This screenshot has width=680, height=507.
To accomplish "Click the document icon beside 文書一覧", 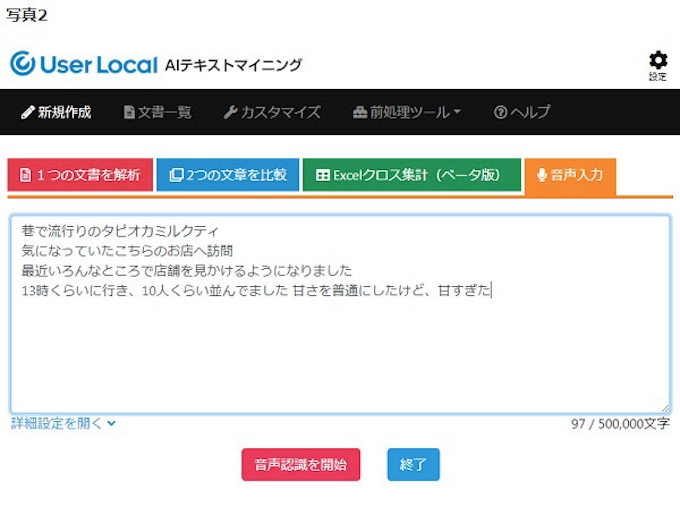I will [129, 112].
